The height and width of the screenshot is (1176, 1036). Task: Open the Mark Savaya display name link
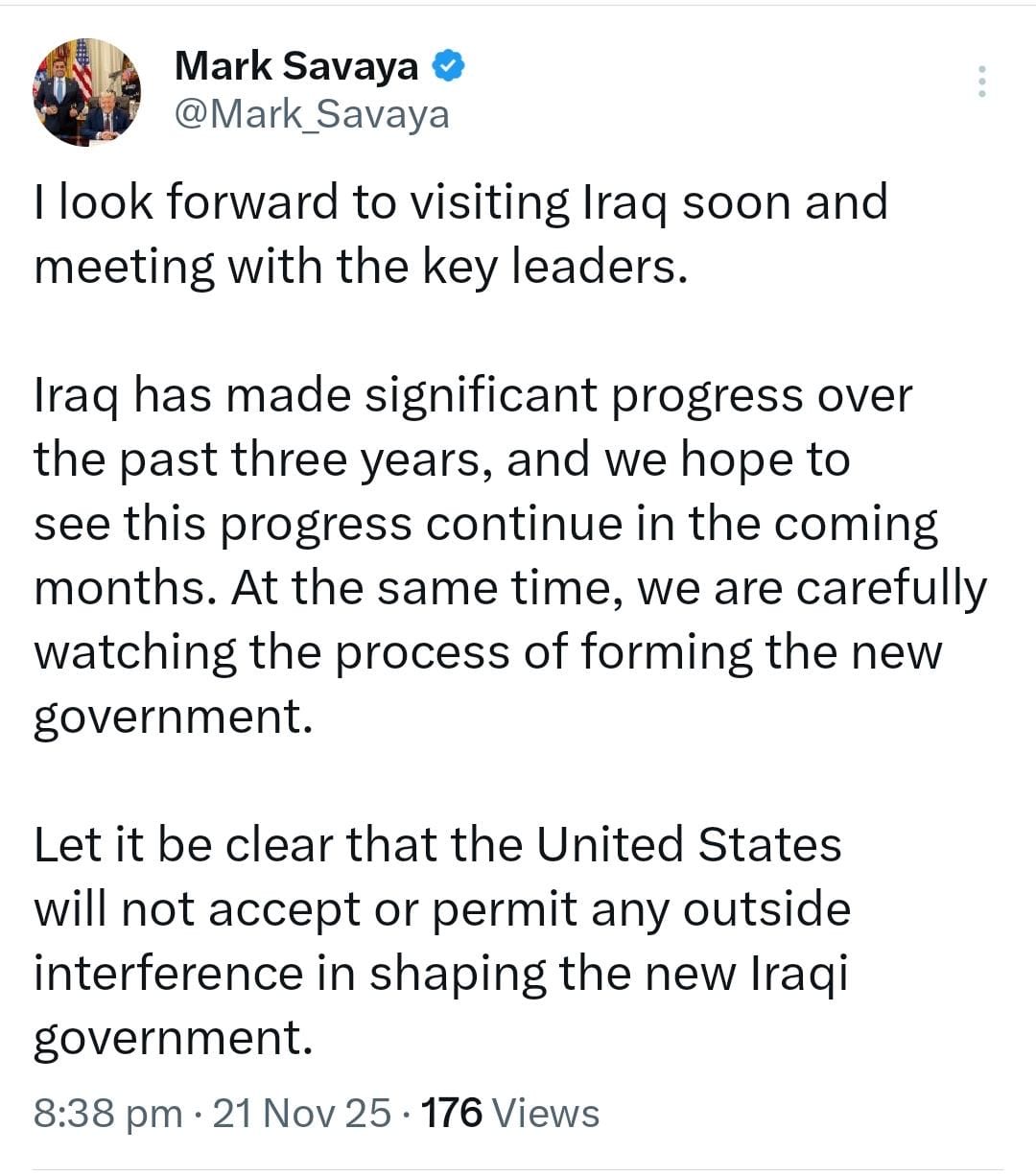click(x=296, y=66)
